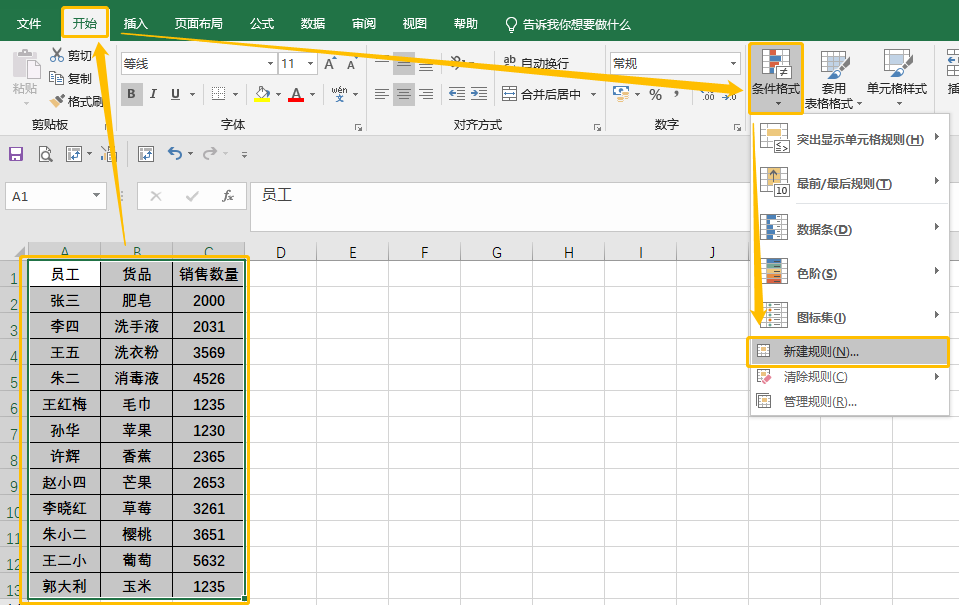The image size is (959, 605).
Task: Select the Format Painter (格式刷) brush
Action: (x=57, y=100)
